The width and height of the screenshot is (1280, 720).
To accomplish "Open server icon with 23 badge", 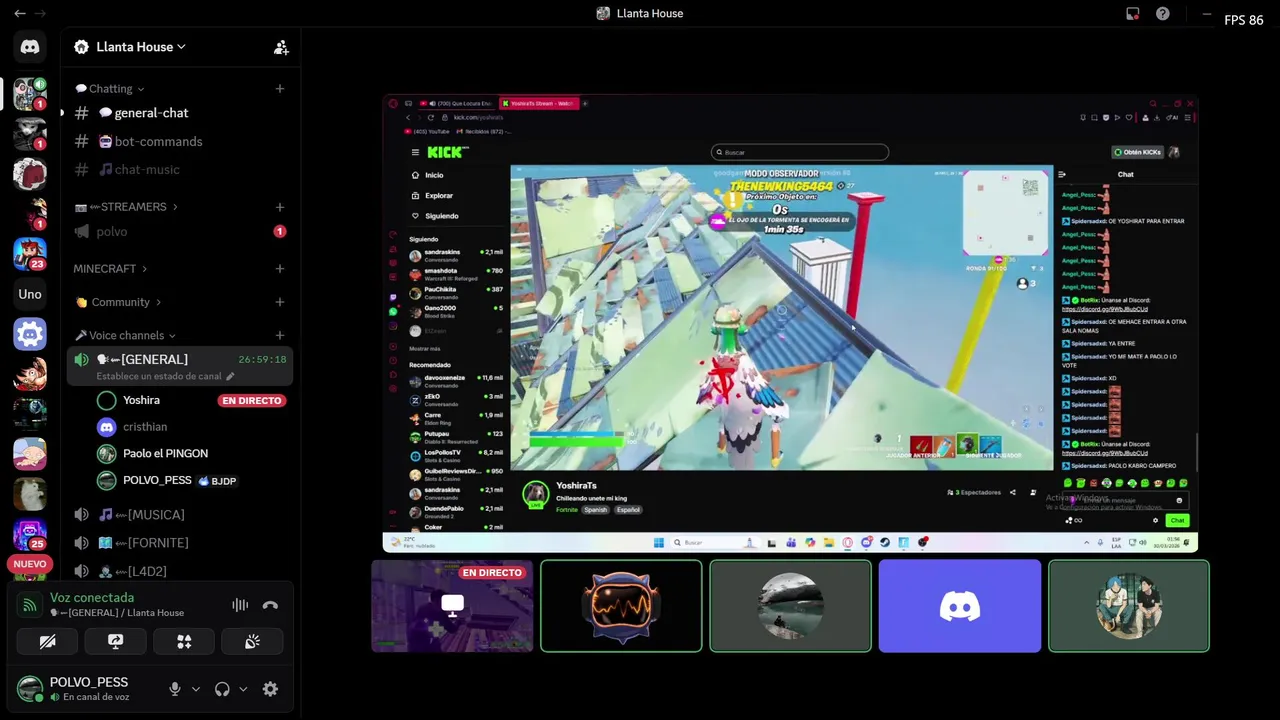I will click(x=30, y=254).
